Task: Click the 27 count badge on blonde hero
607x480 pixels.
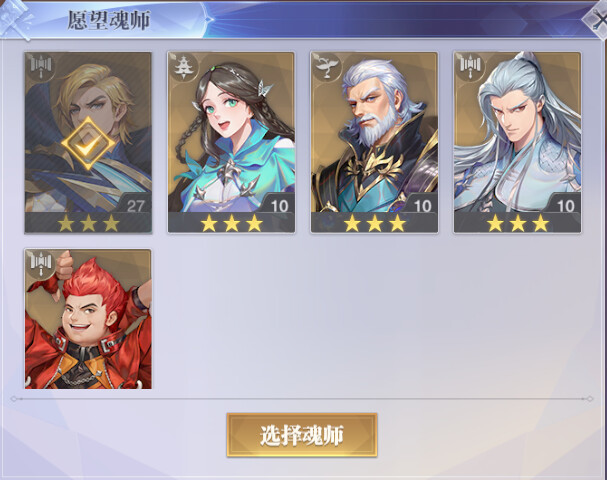Action: [x=135, y=206]
